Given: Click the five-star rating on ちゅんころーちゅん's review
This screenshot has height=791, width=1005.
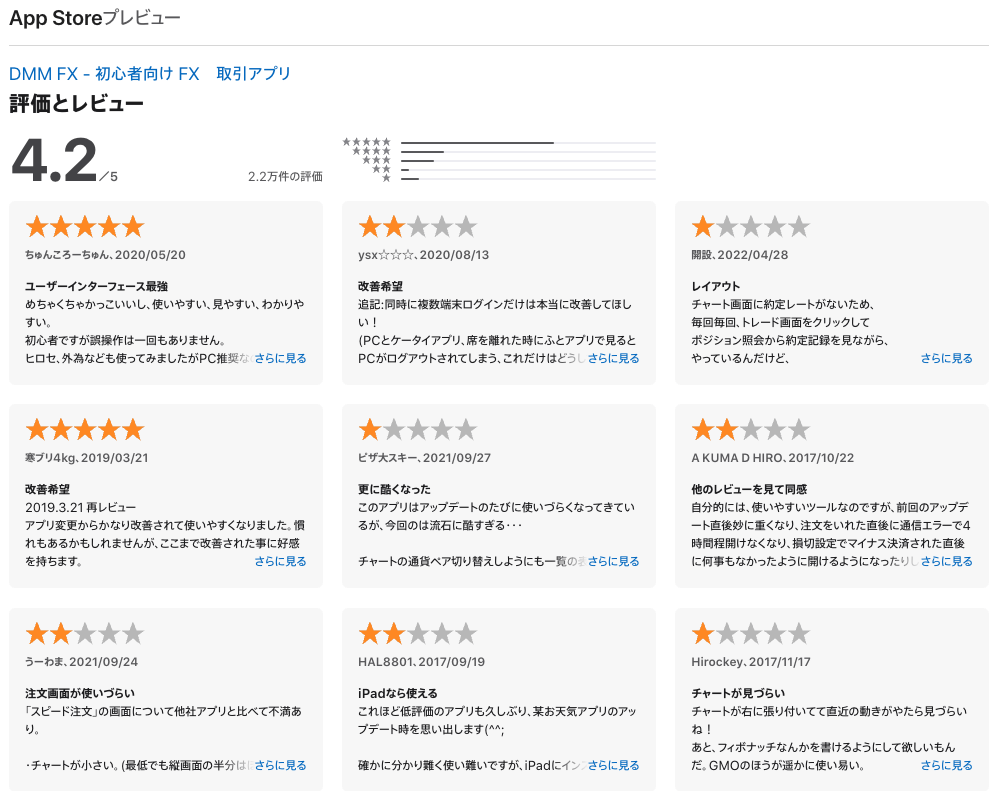Looking at the screenshot, I should tap(84, 226).
